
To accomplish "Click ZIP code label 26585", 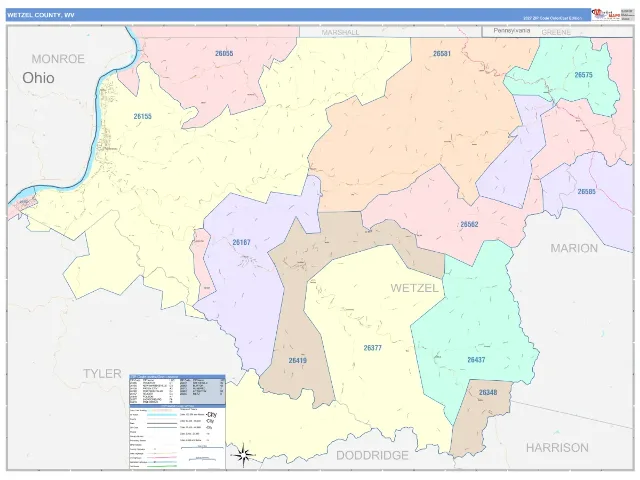I will coord(587,191).
